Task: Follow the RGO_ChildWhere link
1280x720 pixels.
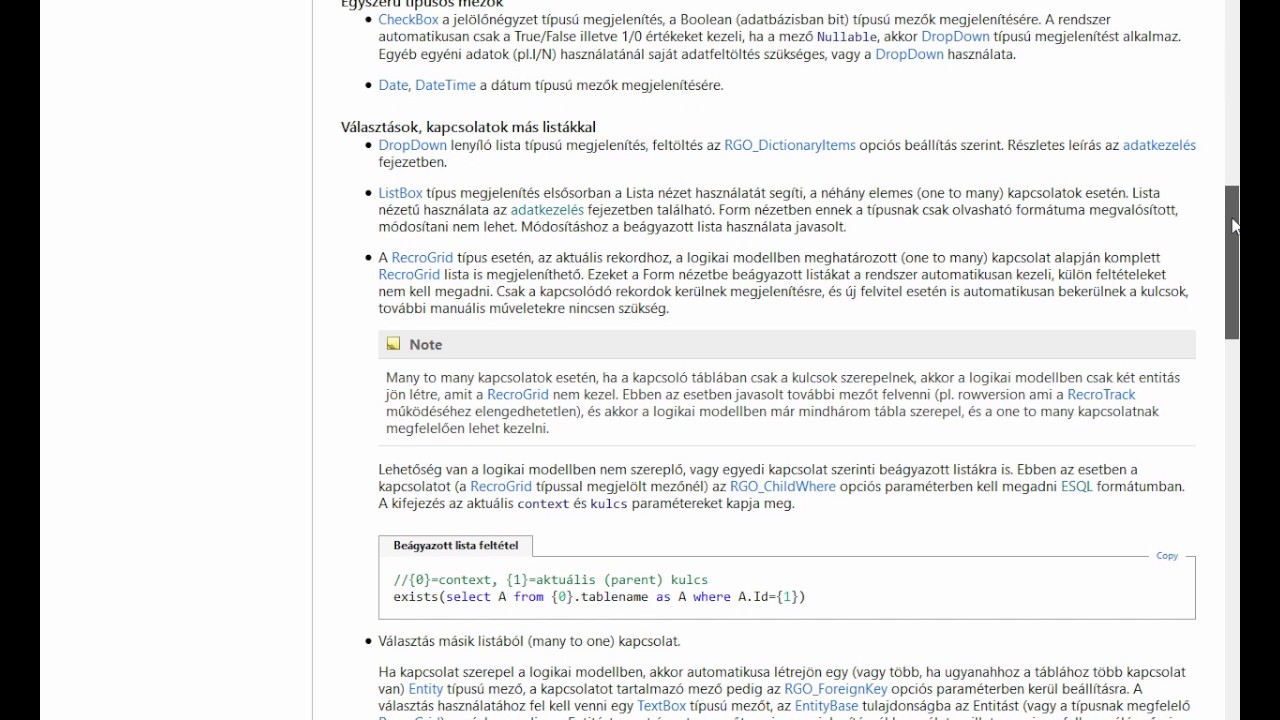Action: (782, 486)
